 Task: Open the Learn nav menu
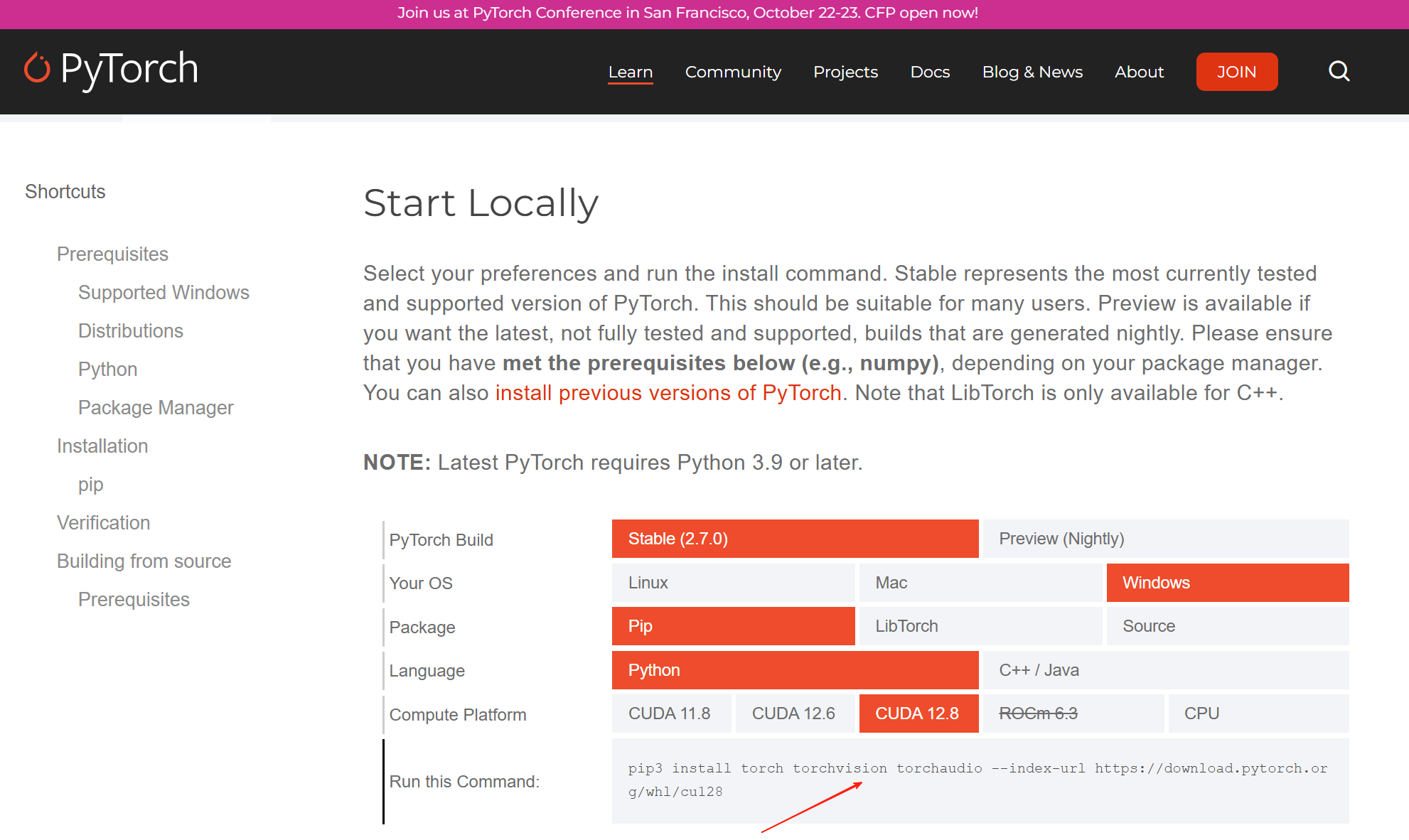630,72
